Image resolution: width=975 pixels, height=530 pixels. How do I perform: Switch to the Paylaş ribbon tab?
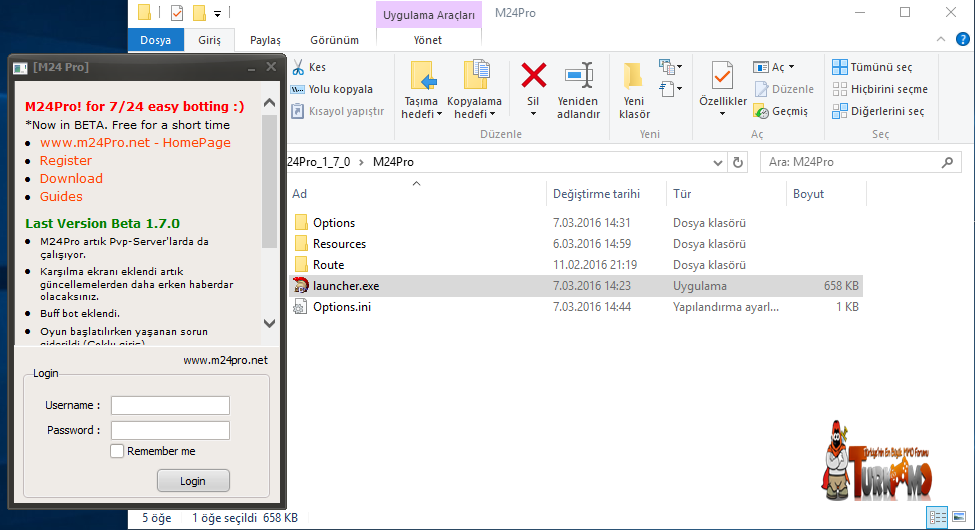(266, 40)
